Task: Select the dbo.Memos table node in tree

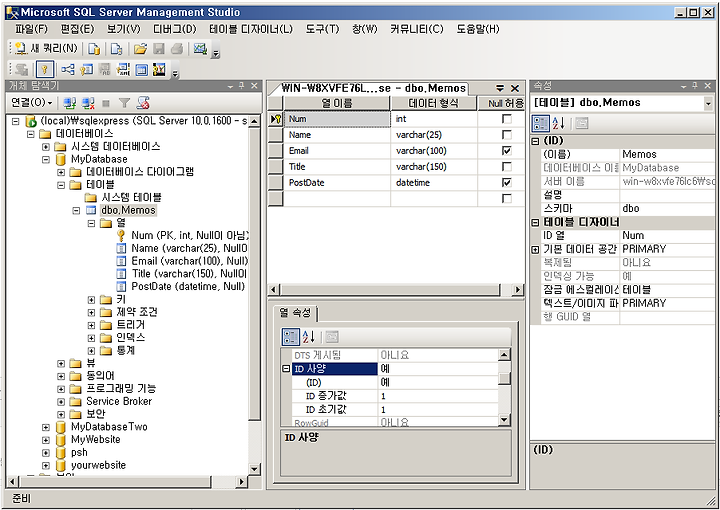Action: 128,210
